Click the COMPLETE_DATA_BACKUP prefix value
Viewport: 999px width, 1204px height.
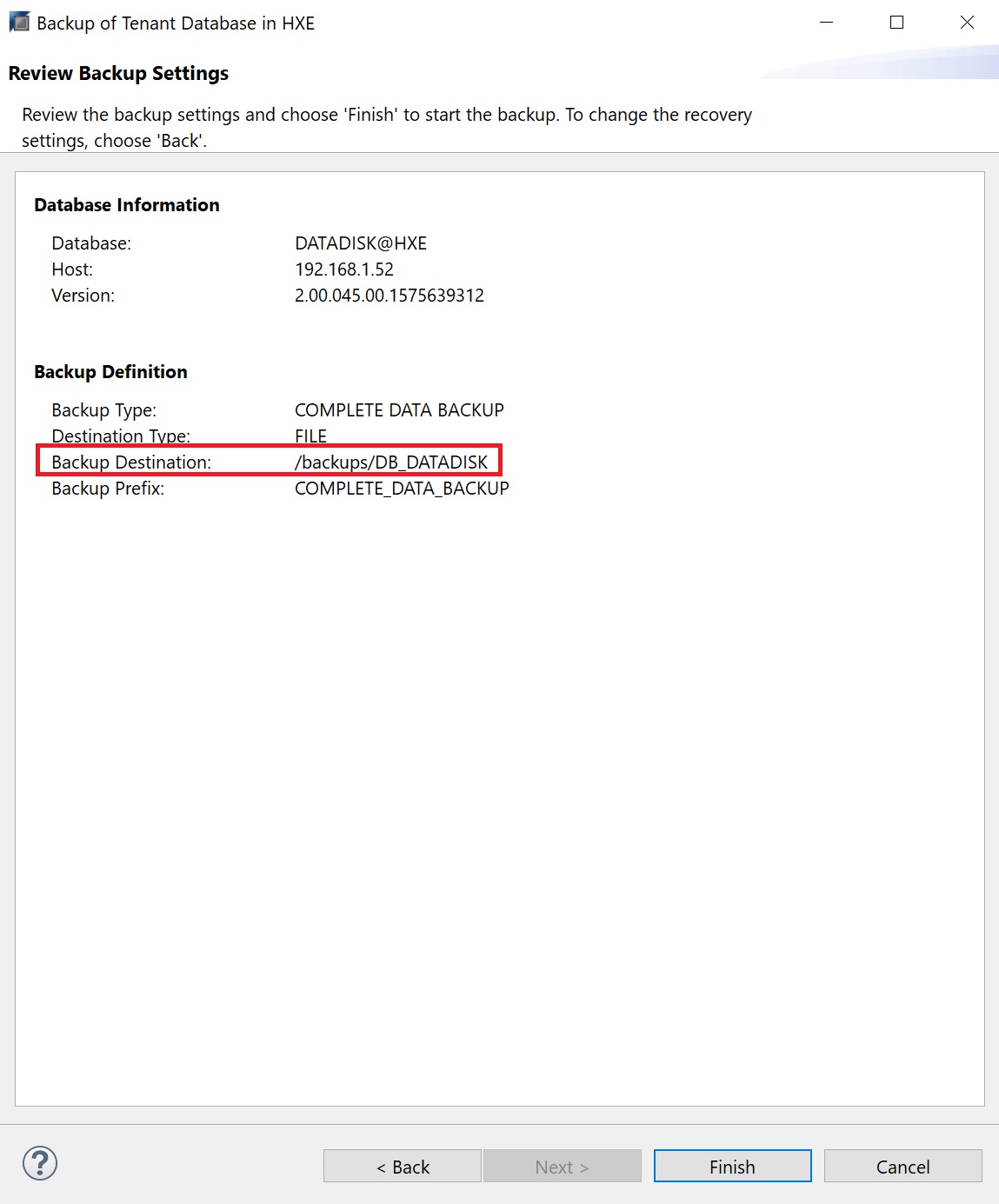coord(402,489)
